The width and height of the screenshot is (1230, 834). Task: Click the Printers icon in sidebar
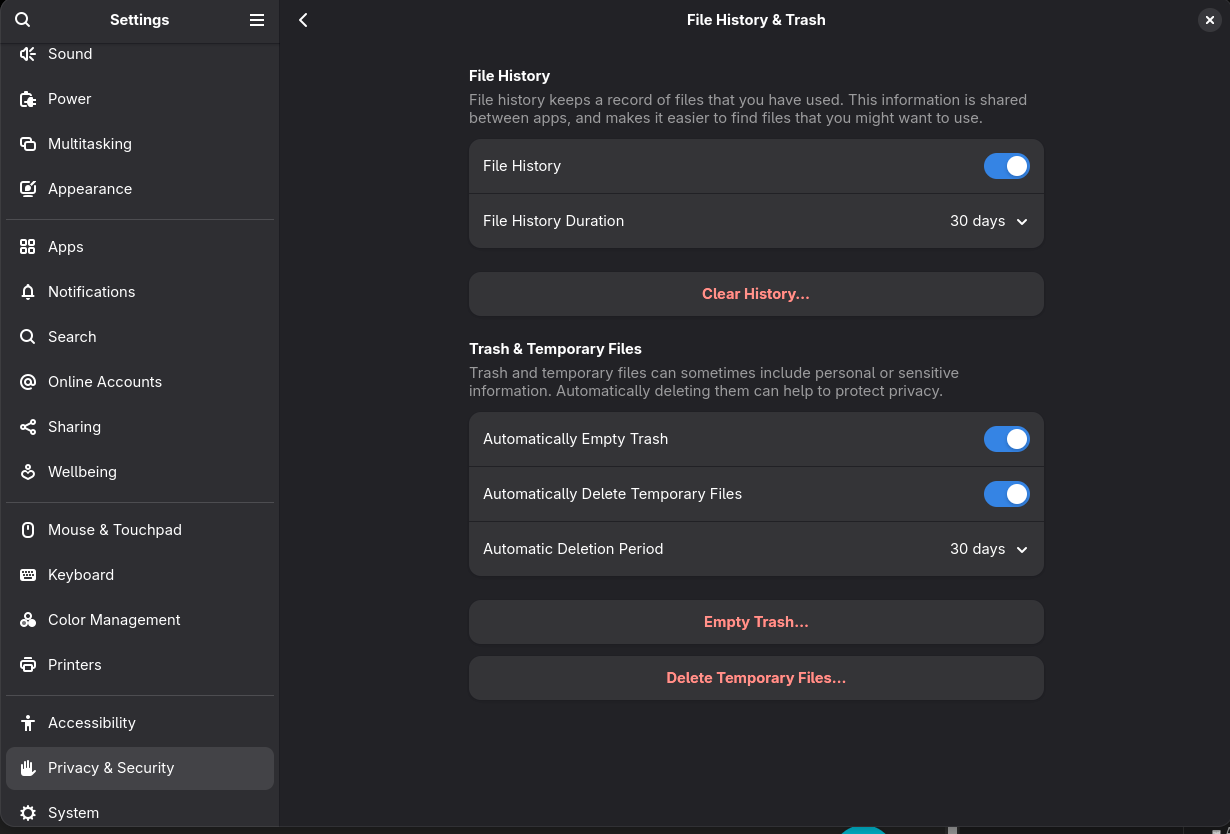[x=28, y=665]
